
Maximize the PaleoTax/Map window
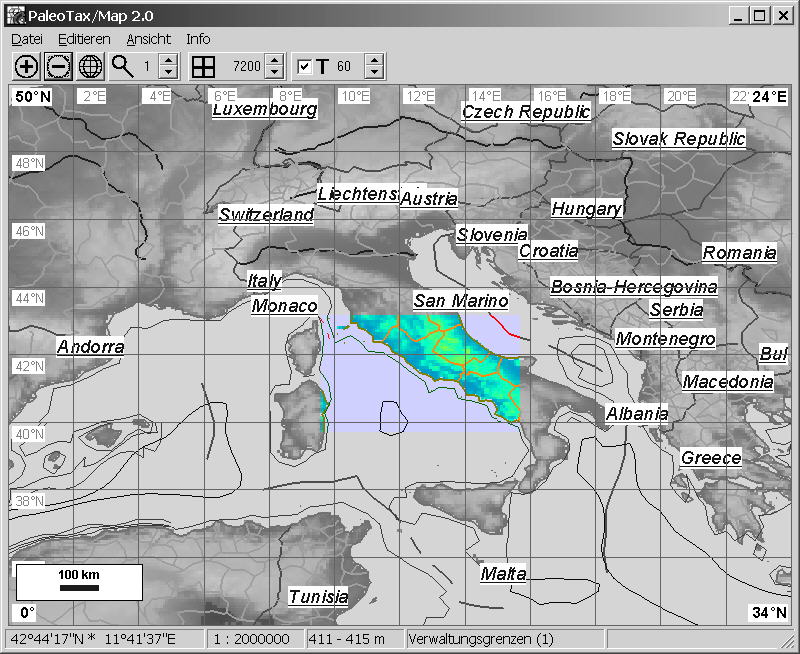point(761,15)
